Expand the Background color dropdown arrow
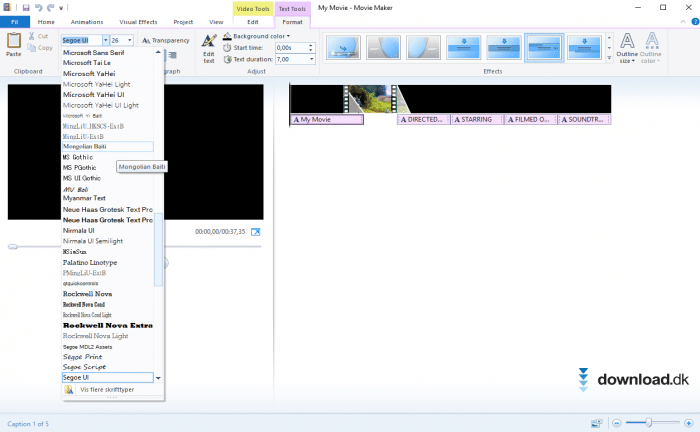Viewport: 700px width, 432px height. pyautogui.click(x=288, y=36)
